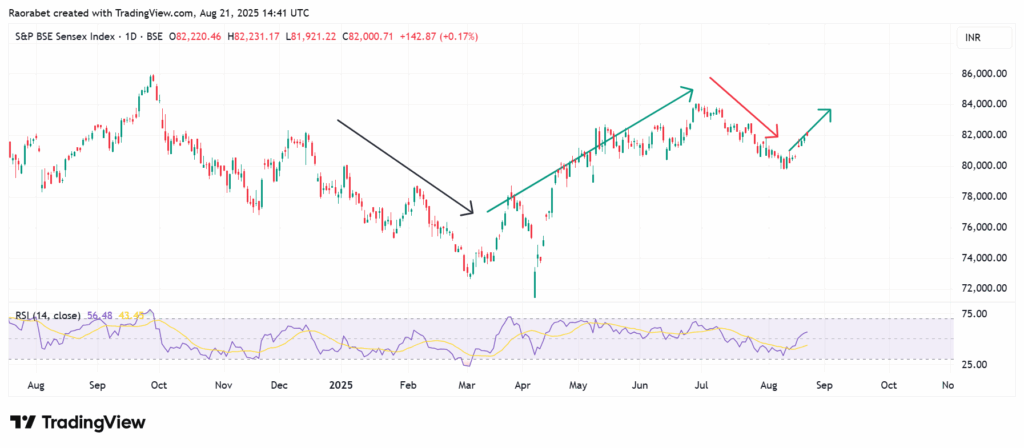Select the Apr marker on time axis
1024x448 pixels.
520,384
